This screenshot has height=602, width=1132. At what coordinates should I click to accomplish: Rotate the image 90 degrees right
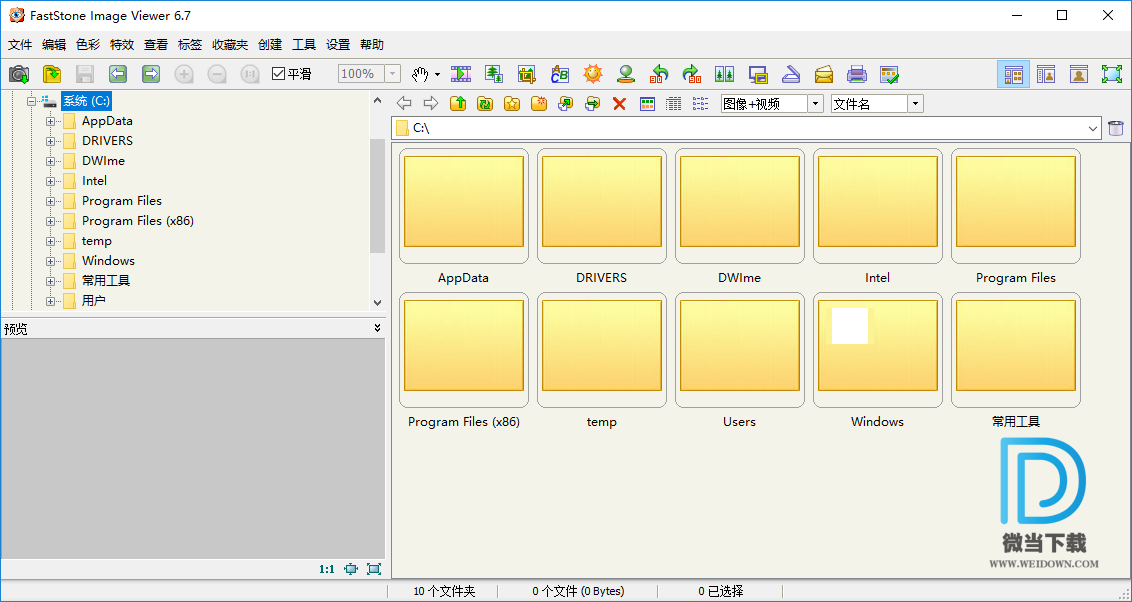[692, 74]
